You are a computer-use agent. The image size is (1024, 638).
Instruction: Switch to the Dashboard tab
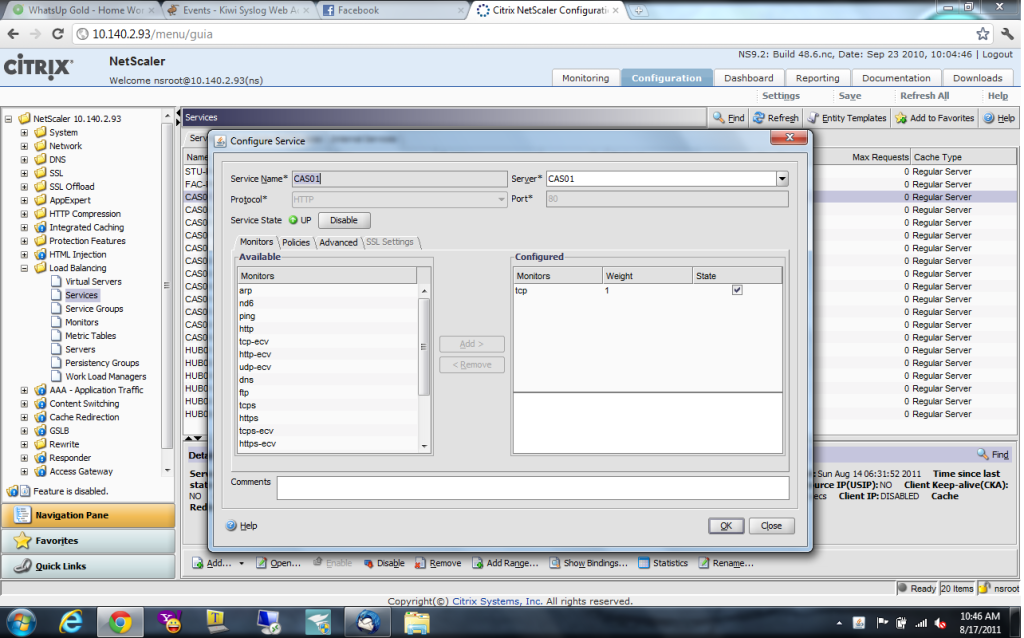(748, 78)
